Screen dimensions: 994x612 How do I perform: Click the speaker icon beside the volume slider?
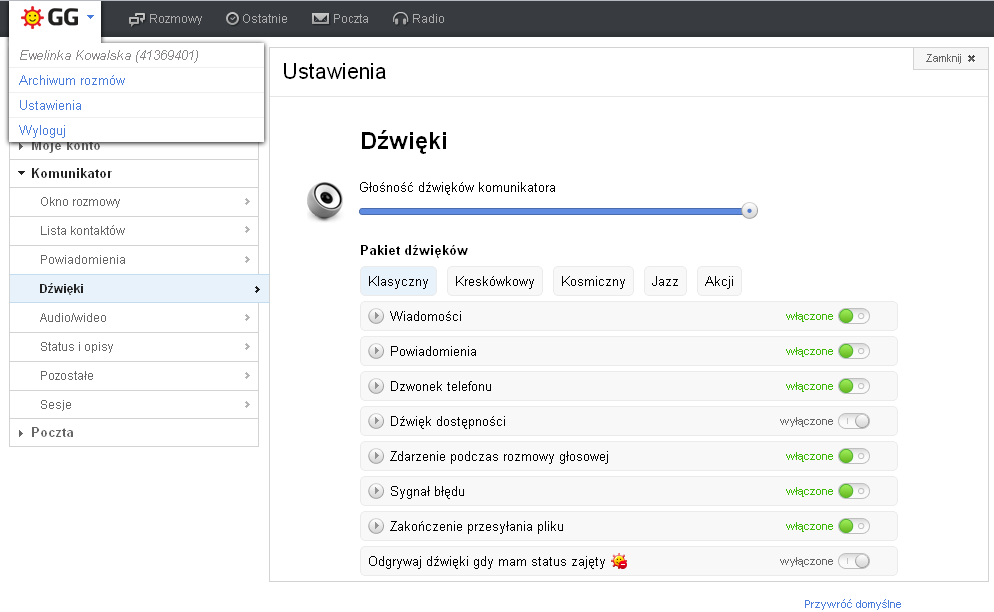(x=322, y=197)
